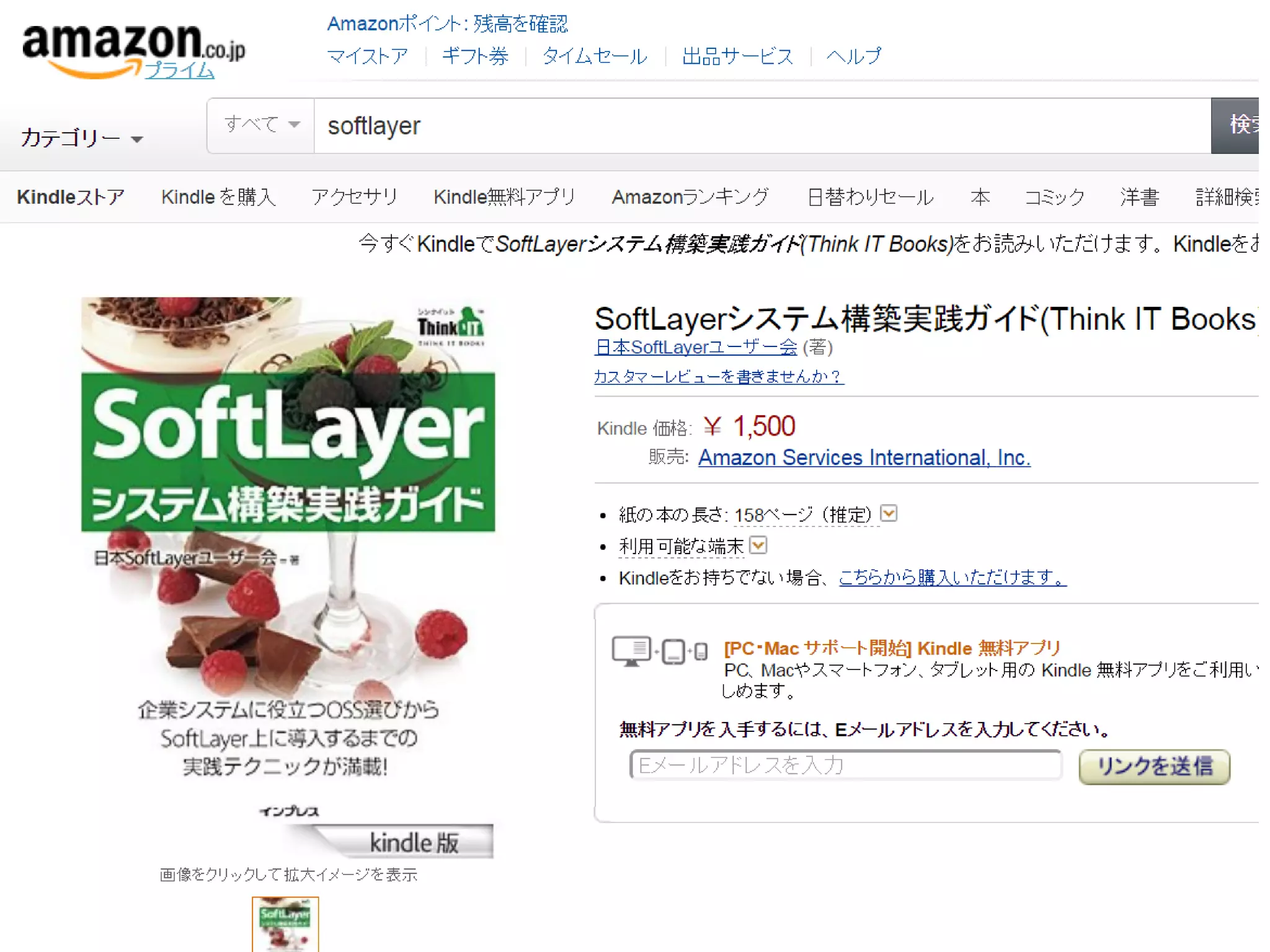Open Amazon Services International, Inc. link

(864, 457)
